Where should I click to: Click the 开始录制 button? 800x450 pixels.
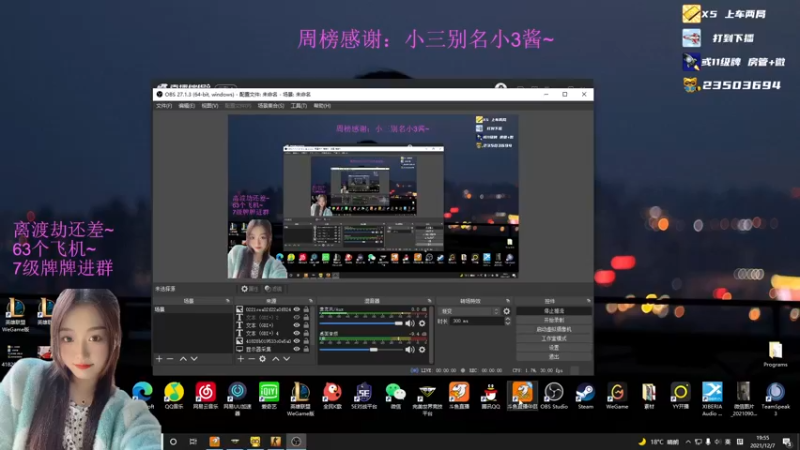[x=554, y=320]
